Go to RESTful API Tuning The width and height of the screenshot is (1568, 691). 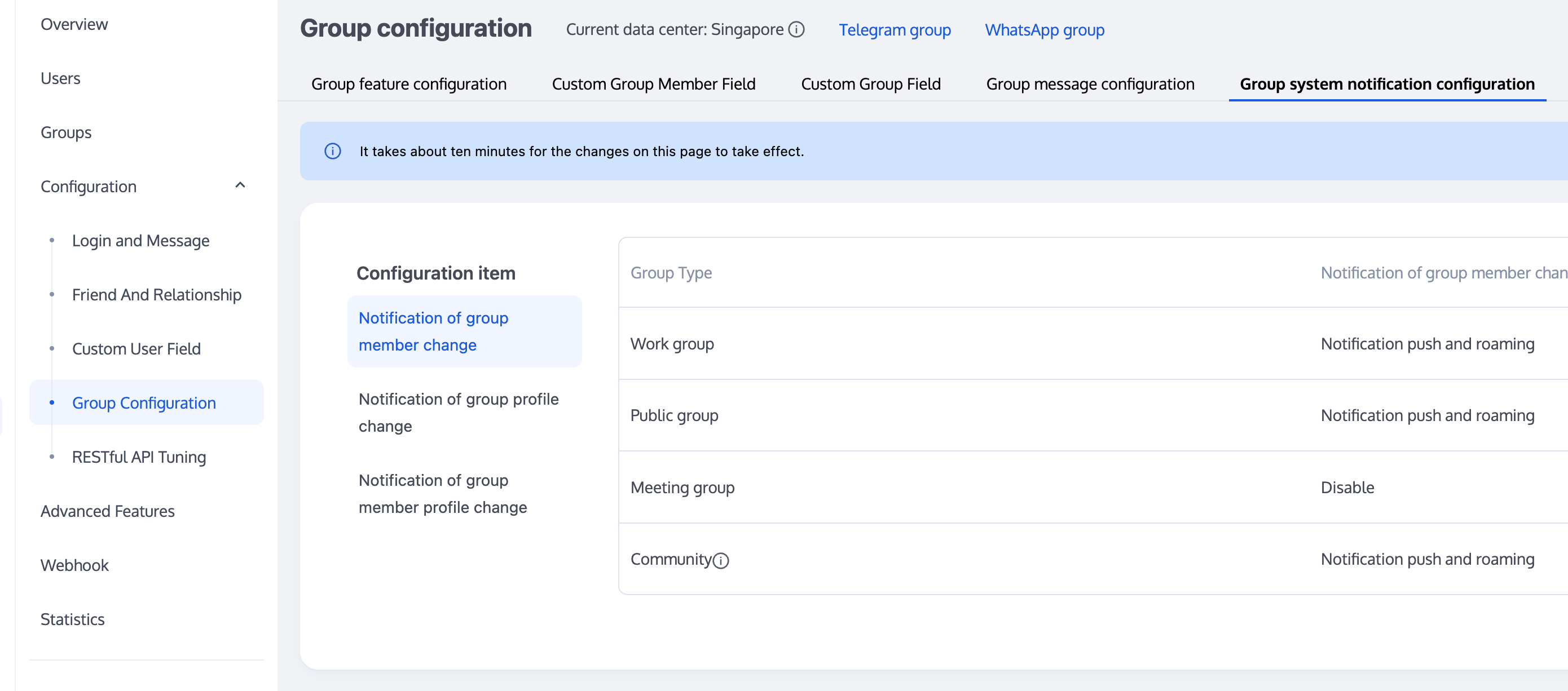[139, 457]
